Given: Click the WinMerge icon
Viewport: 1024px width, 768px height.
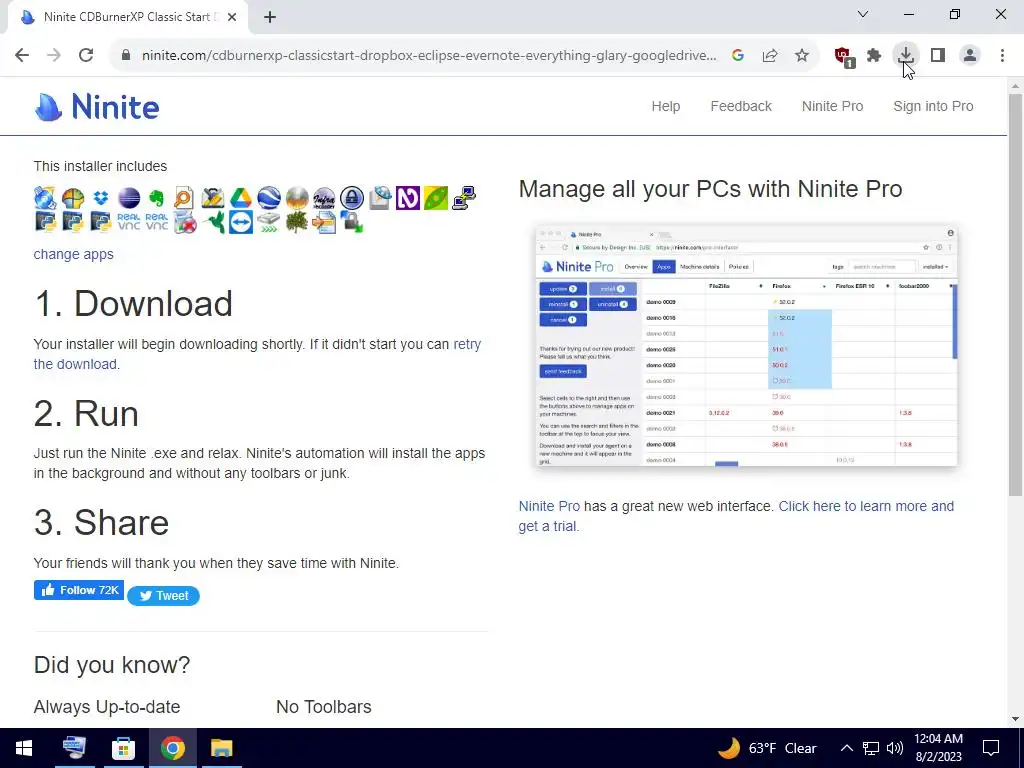Looking at the screenshot, I should [324, 223].
